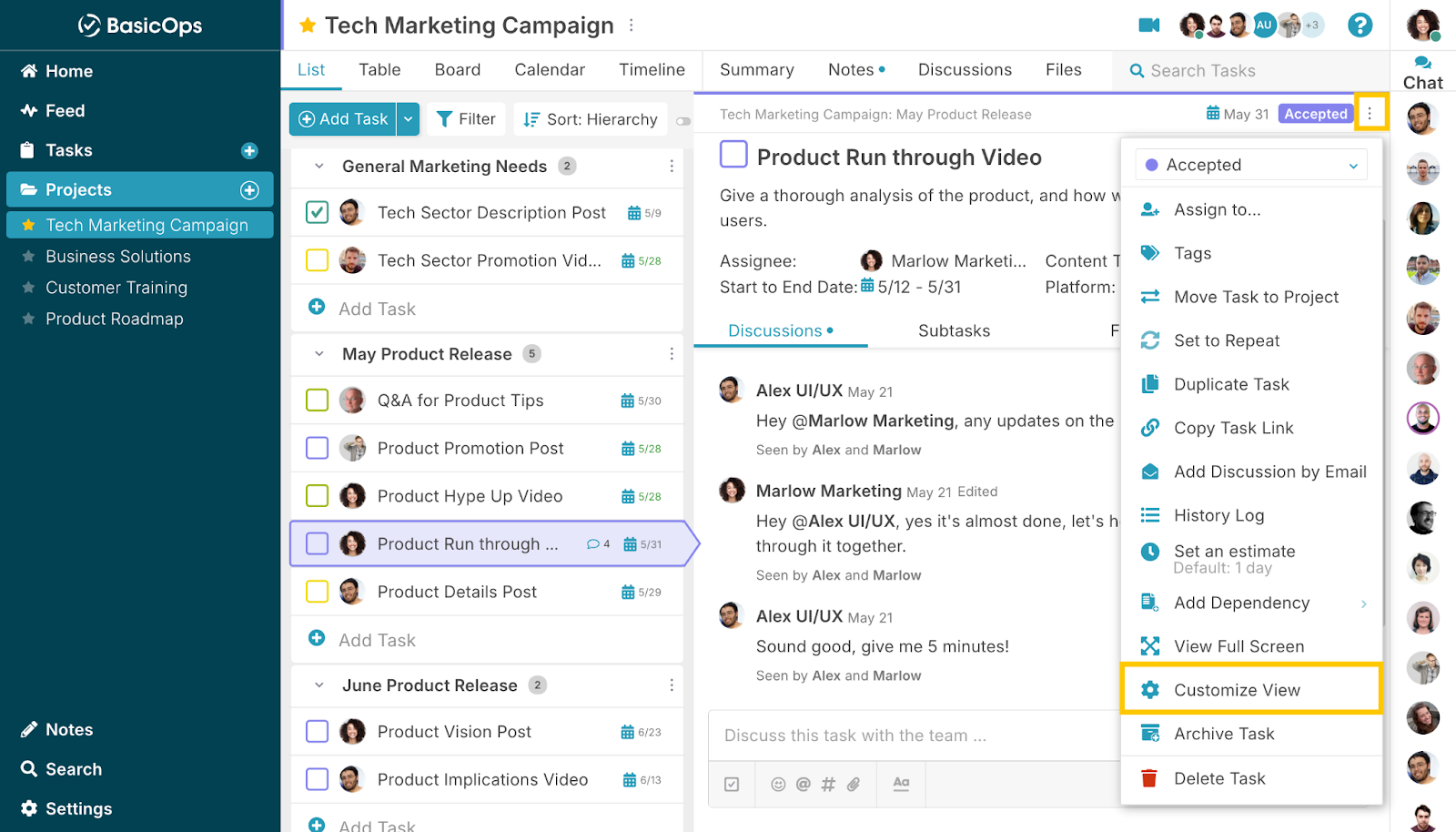The width and height of the screenshot is (1456, 832).
Task: Click the checklist icon in discussion toolbar
Action: (732, 784)
